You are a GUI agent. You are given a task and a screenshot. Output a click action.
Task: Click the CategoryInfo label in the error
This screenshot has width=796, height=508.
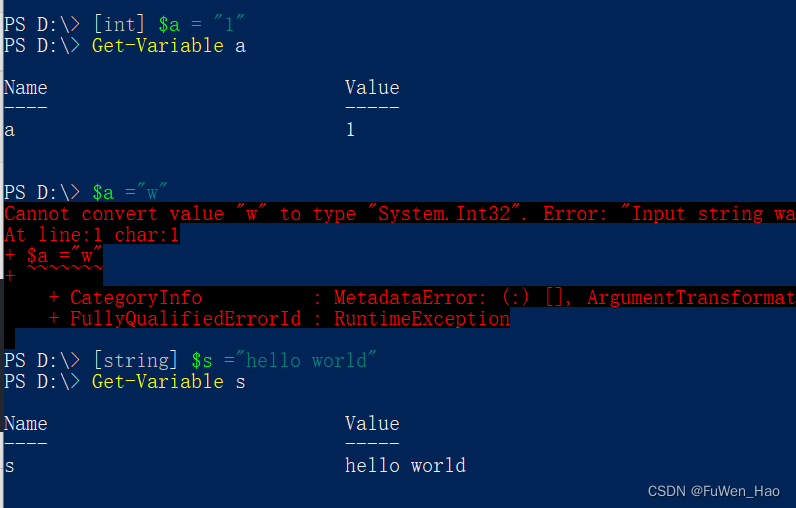(136, 298)
